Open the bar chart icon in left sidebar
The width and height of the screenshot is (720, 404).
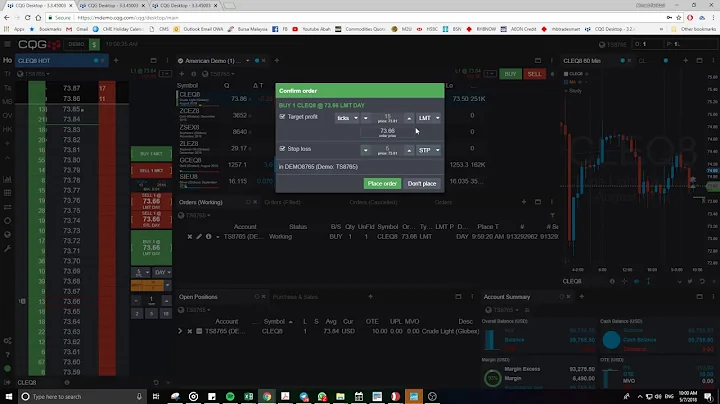point(7,179)
